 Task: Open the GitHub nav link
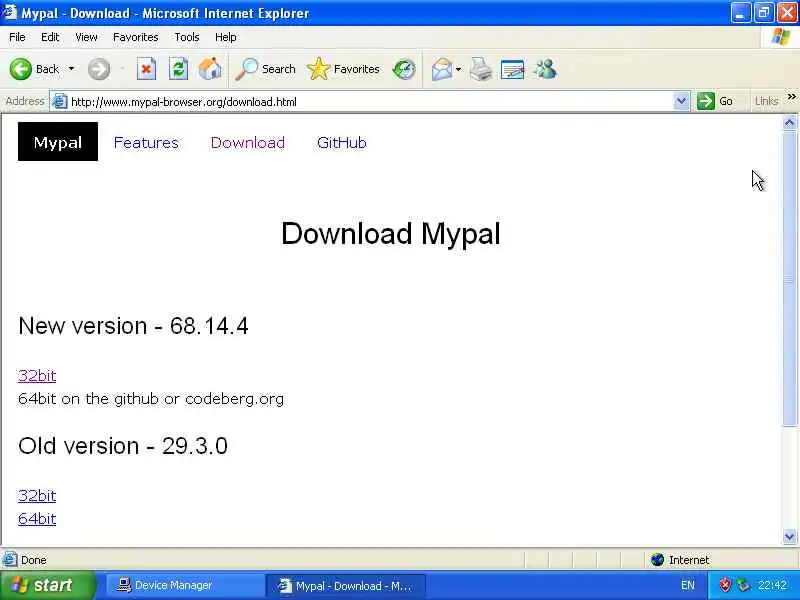pyautogui.click(x=341, y=142)
